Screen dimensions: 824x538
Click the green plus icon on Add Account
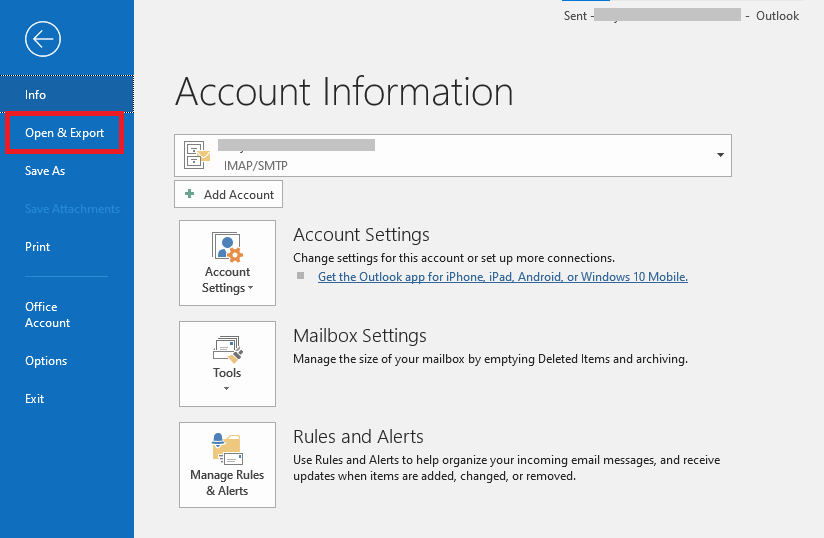[x=190, y=194]
